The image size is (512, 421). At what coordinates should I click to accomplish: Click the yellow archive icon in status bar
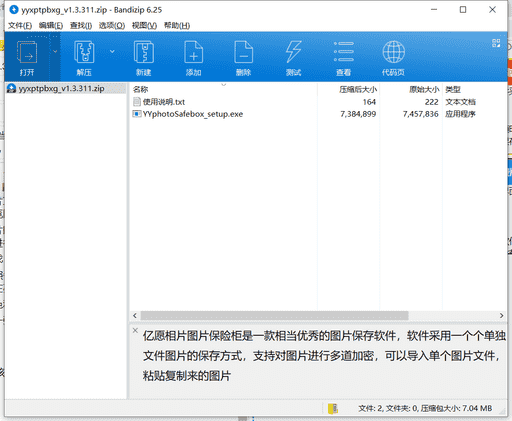point(333,408)
